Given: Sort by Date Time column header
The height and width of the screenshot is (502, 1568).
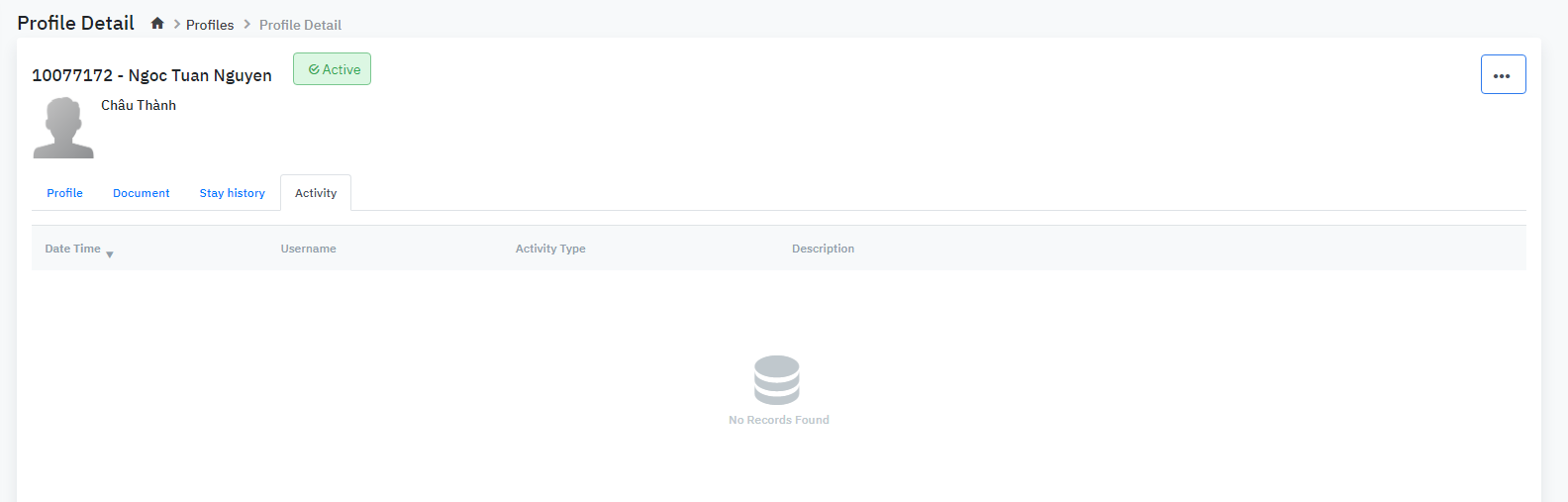Looking at the screenshot, I should (x=72, y=249).
